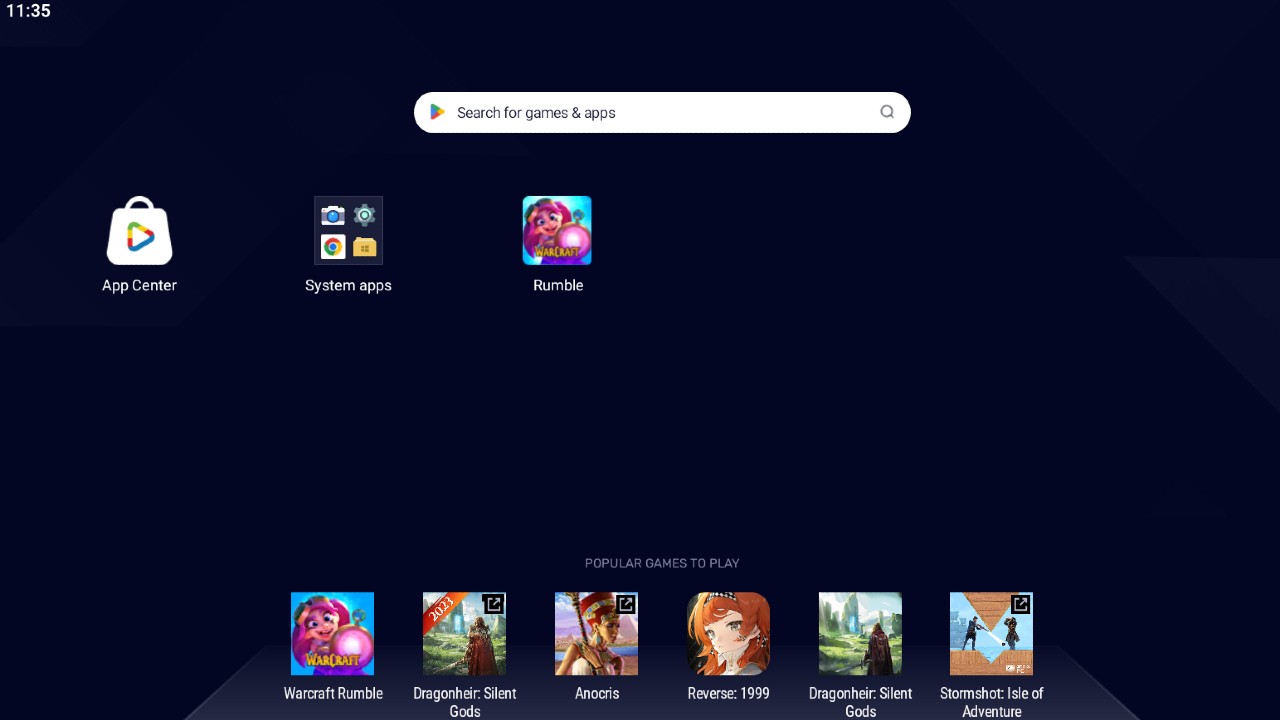
Task: Launch Reverse: 1999 from popular games
Action: (728, 633)
